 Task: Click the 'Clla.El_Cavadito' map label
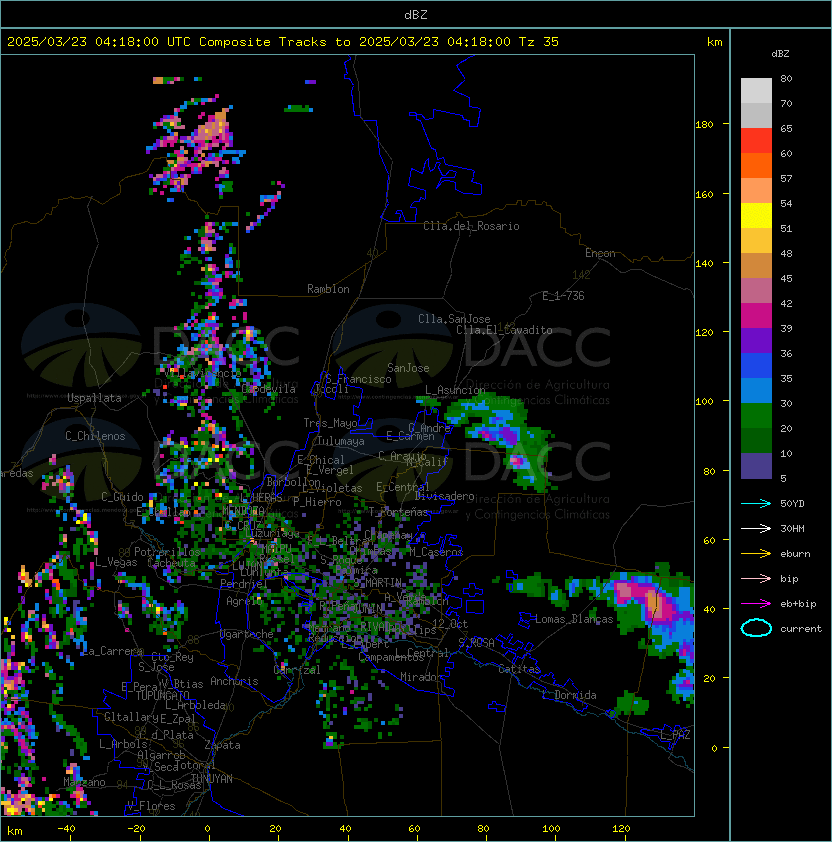tap(504, 330)
